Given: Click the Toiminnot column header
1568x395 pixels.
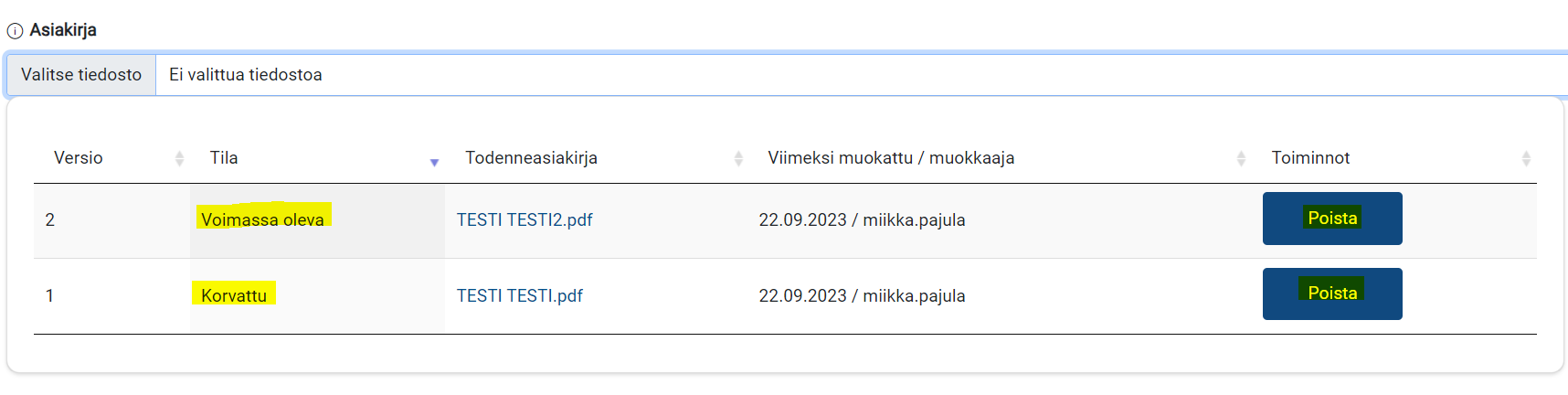Looking at the screenshot, I should click(1310, 158).
